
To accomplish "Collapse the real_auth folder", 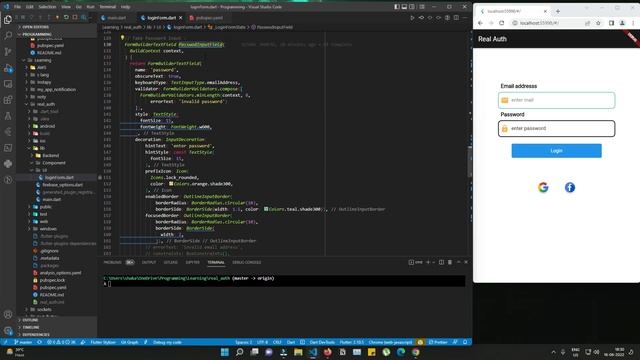I will point(46,104).
